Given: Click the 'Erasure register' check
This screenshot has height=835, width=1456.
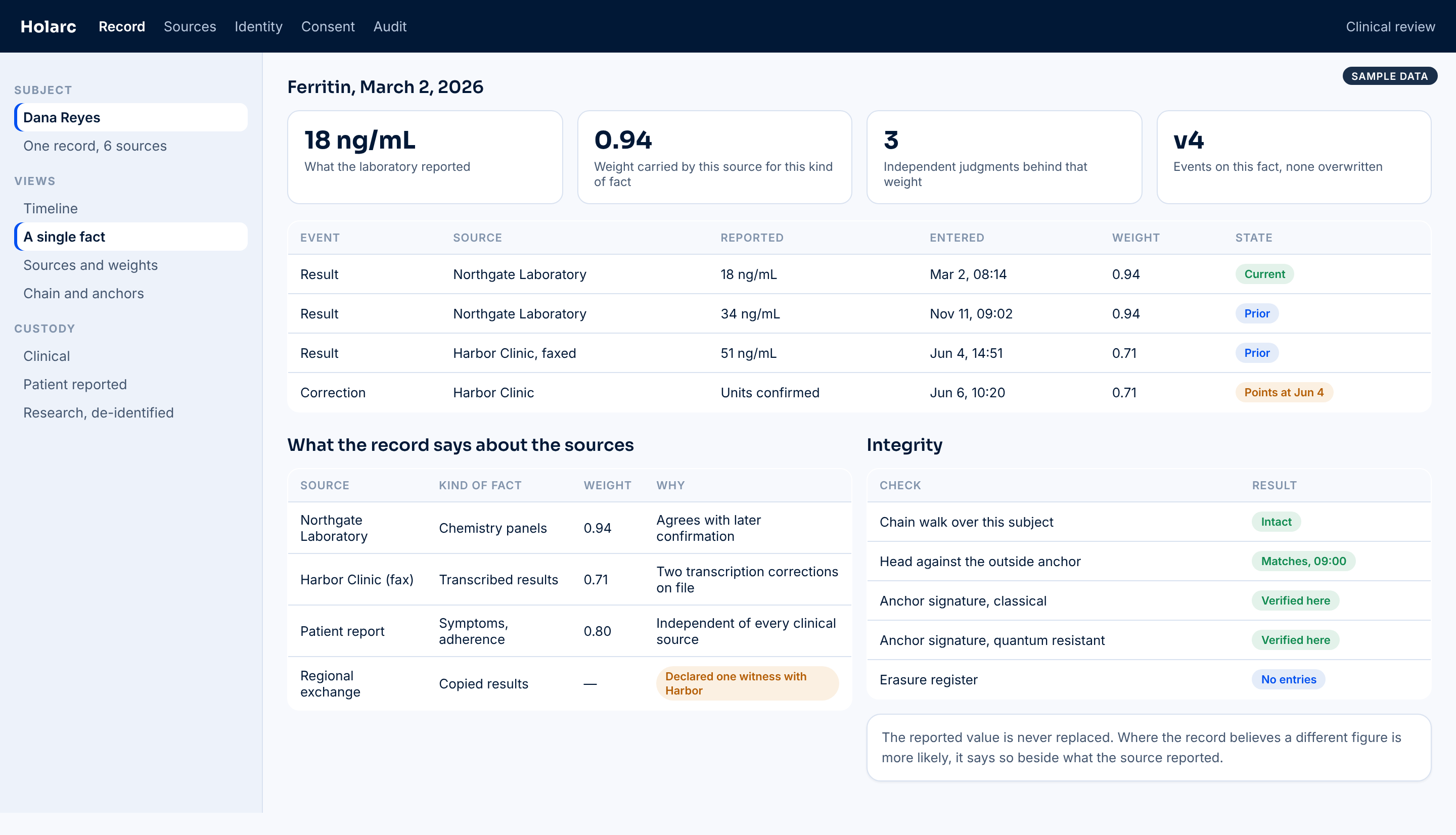Looking at the screenshot, I should tap(928, 680).
